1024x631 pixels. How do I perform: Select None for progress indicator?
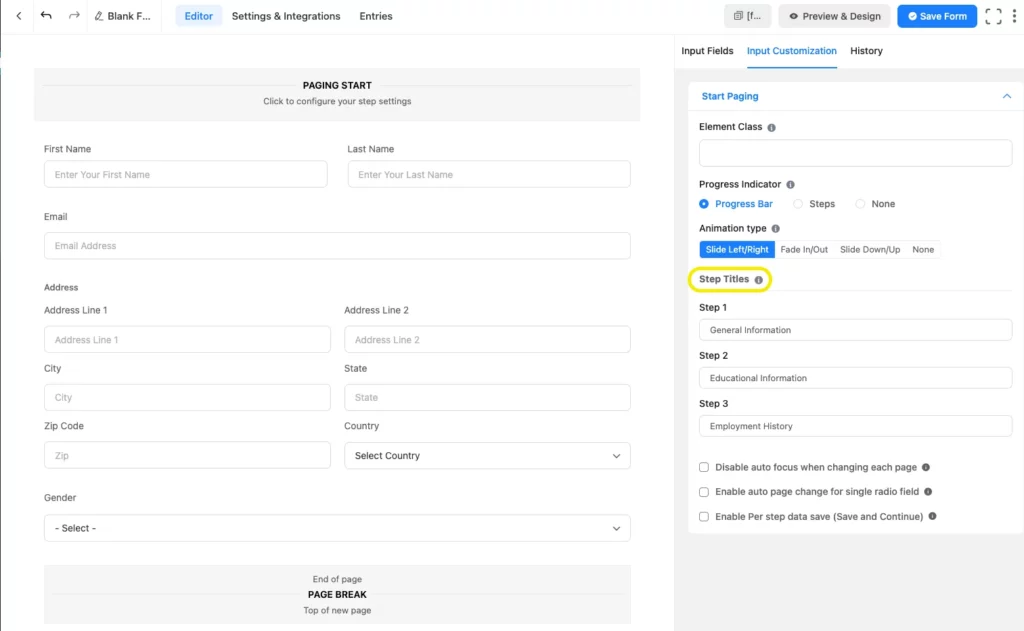point(860,204)
